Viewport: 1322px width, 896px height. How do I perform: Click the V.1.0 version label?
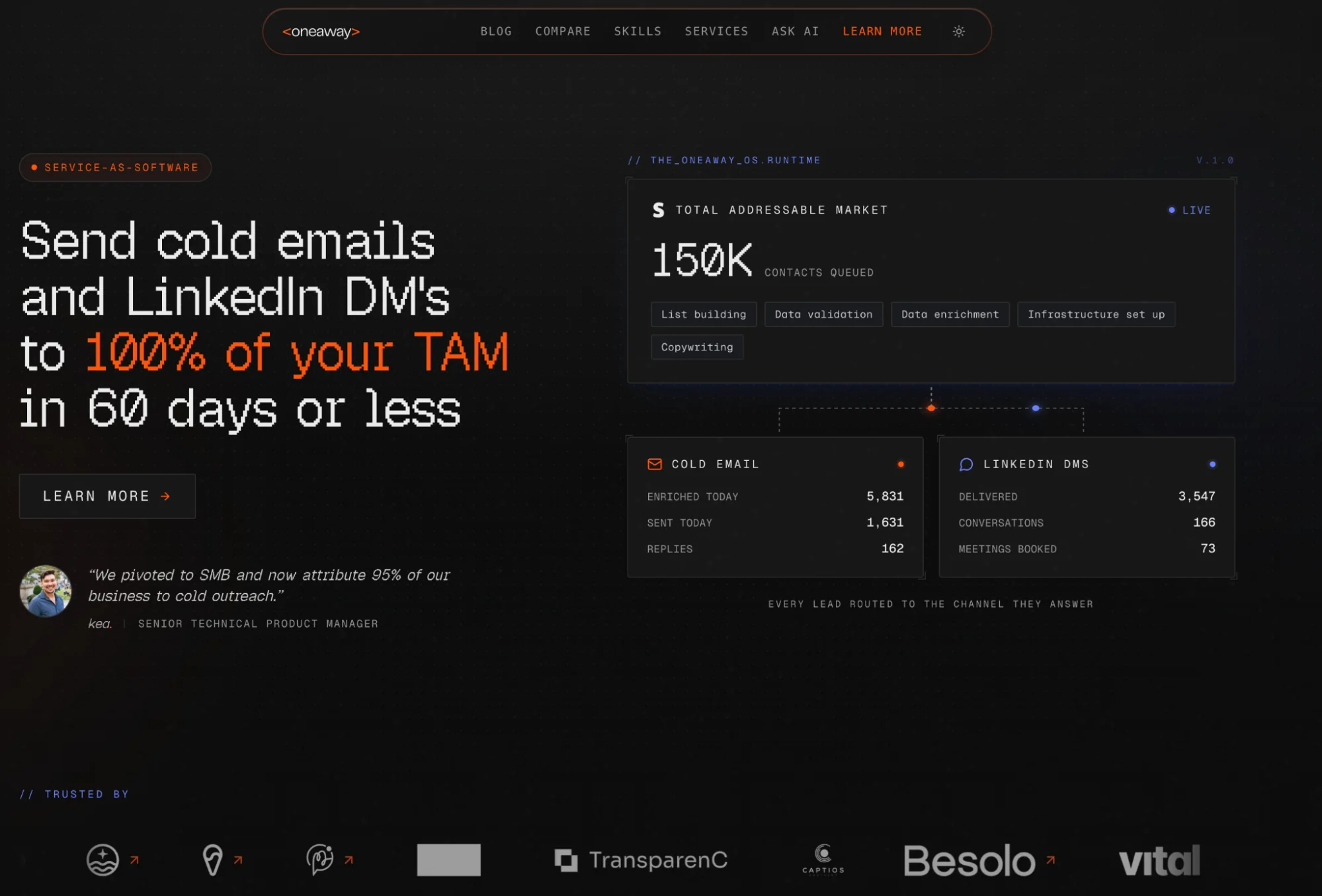click(x=1215, y=160)
